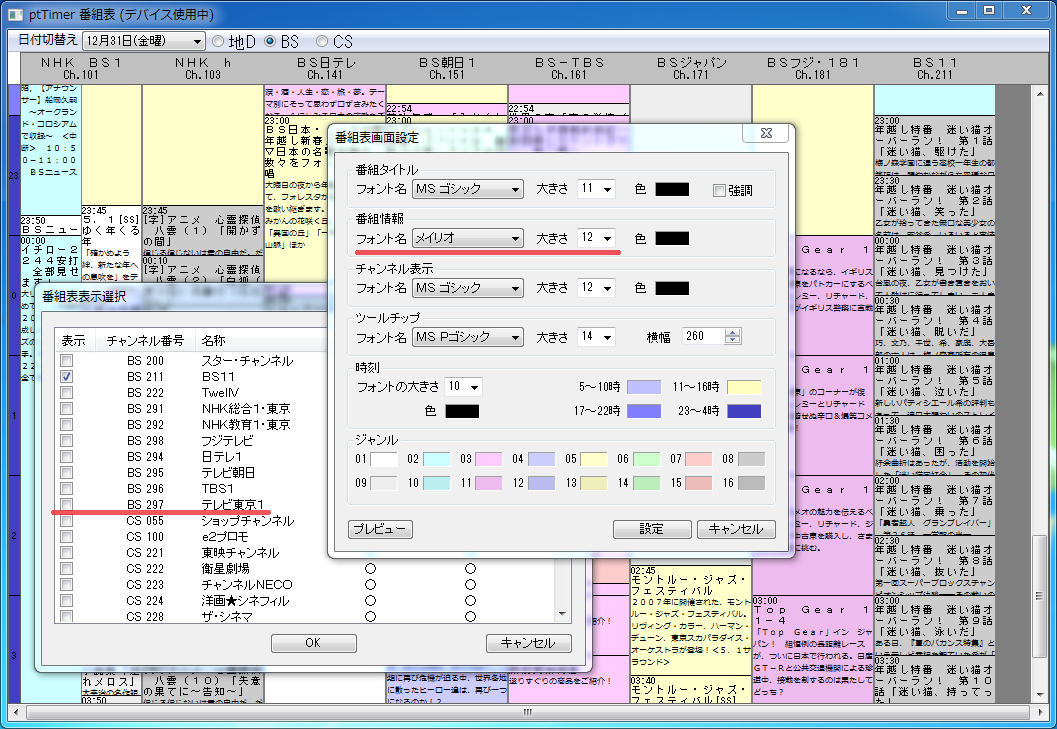1057x729 pixels.
Task: Enable the 強調 checkbox
Action: tap(719, 191)
